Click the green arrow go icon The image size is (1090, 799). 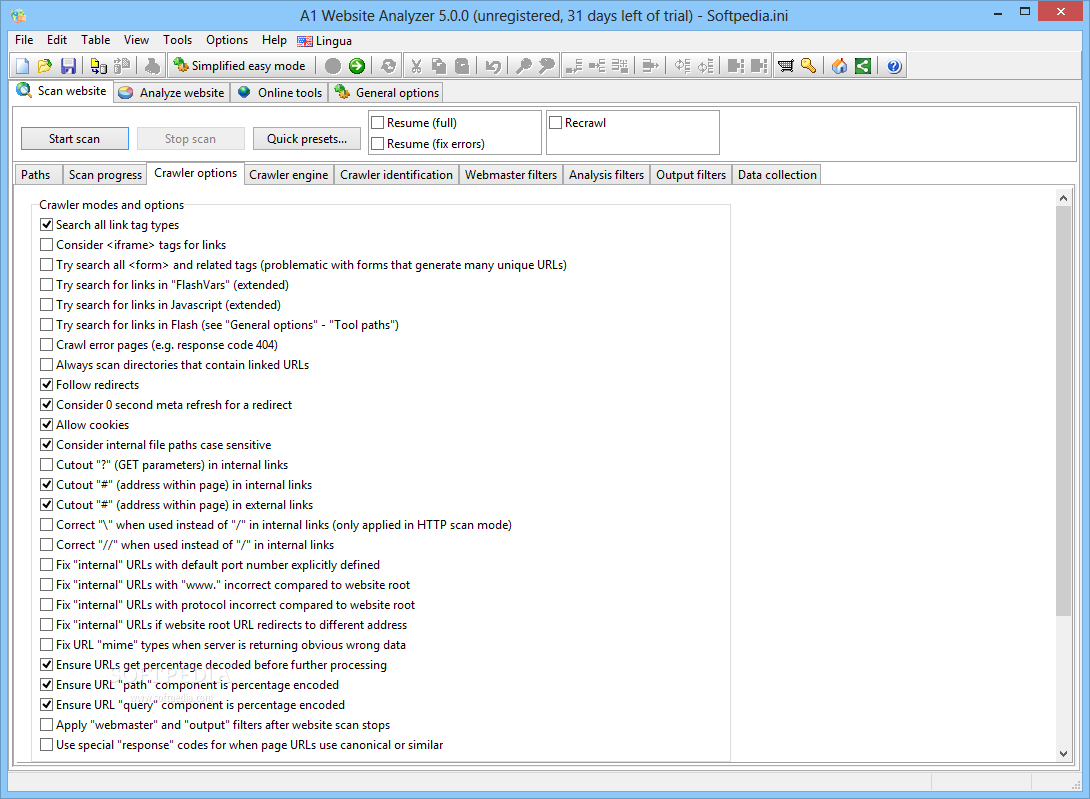coord(357,66)
